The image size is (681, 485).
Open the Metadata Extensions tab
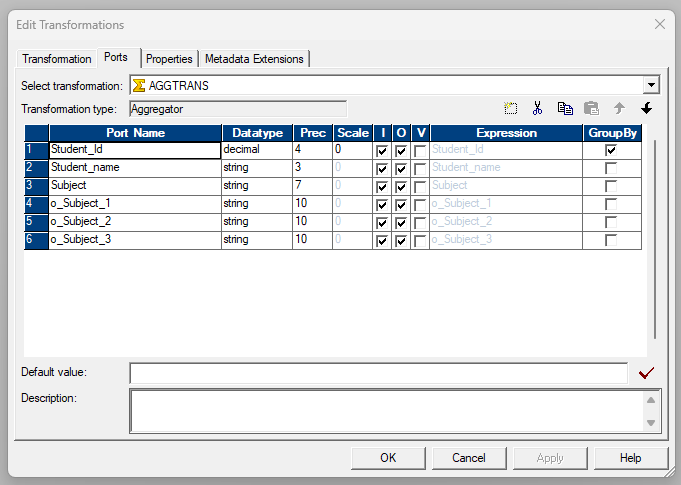[254, 59]
